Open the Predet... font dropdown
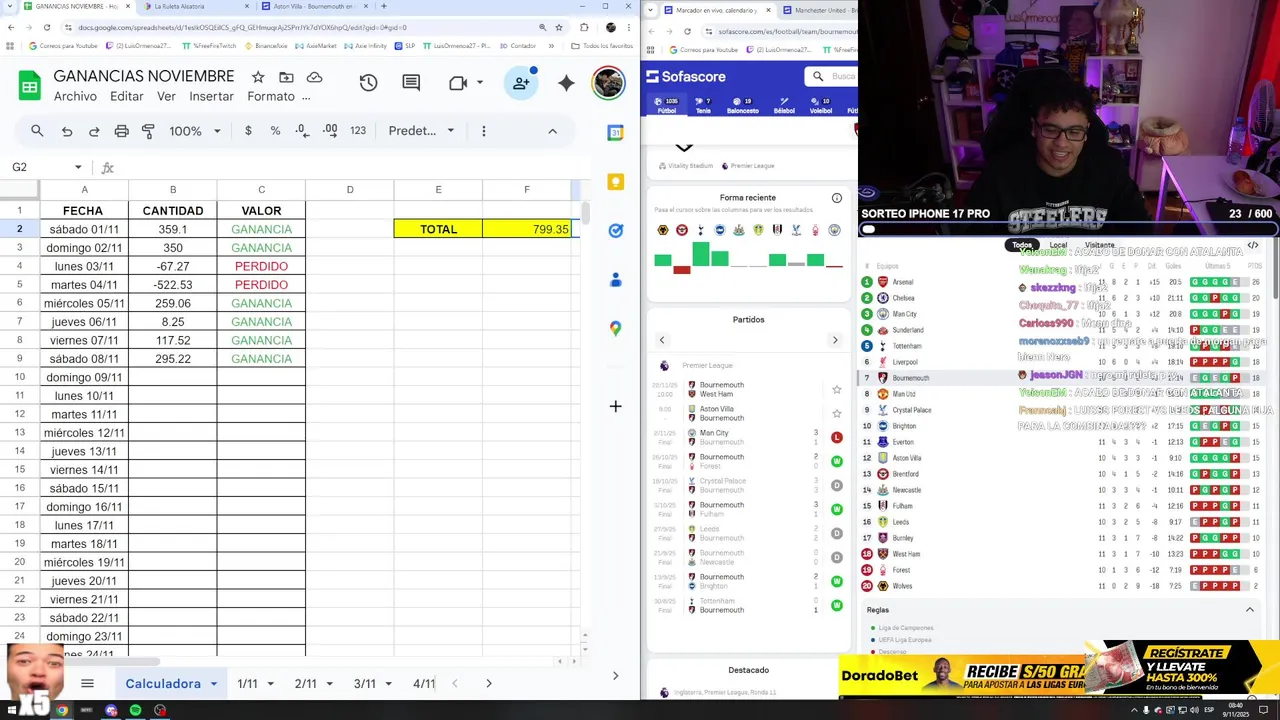 click(x=421, y=131)
